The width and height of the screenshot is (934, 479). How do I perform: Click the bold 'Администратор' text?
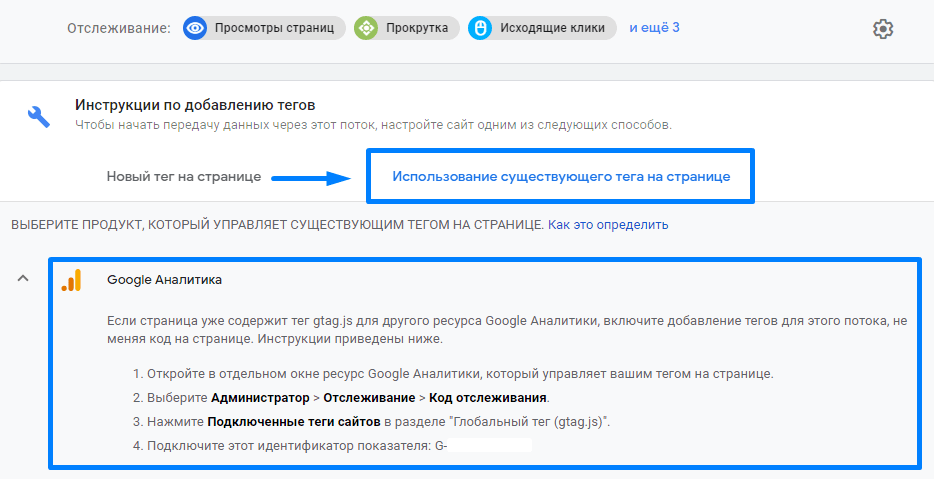pyautogui.click(x=260, y=398)
